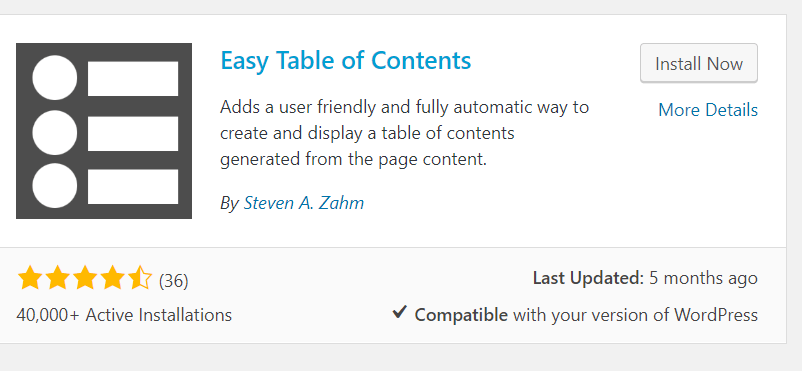802x371 pixels.
Task: Click the third gold rating star
Action: (x=85, y=278)
